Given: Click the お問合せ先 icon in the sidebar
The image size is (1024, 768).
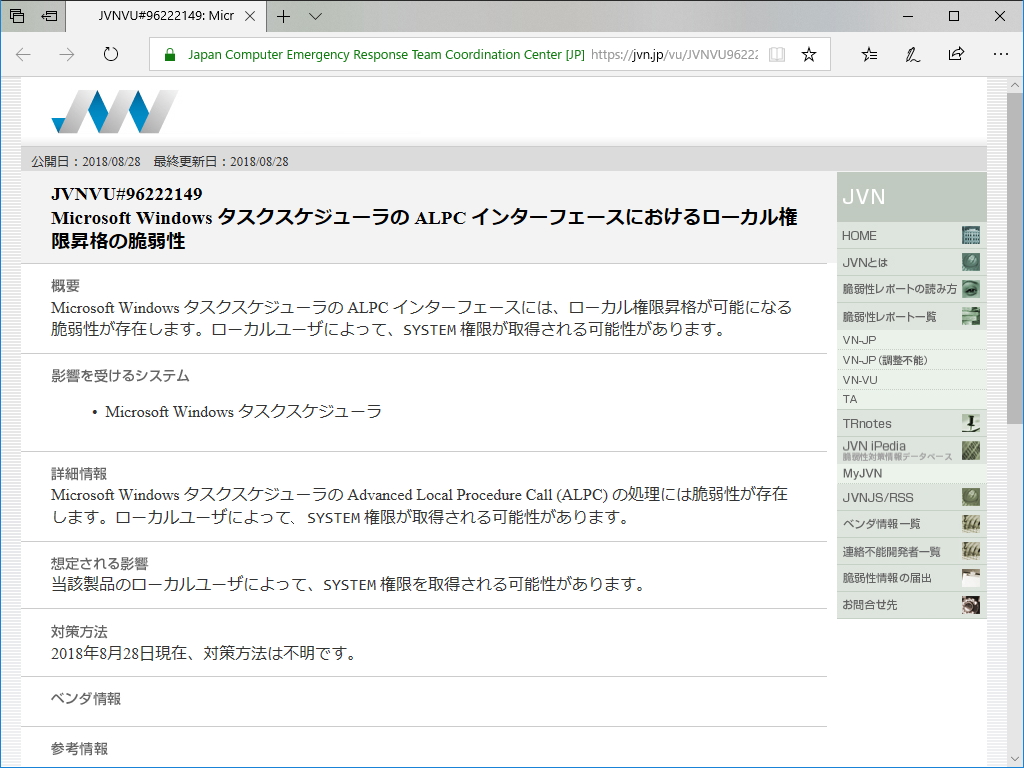Looking at the screenshot, I should [x=969, y=604].
